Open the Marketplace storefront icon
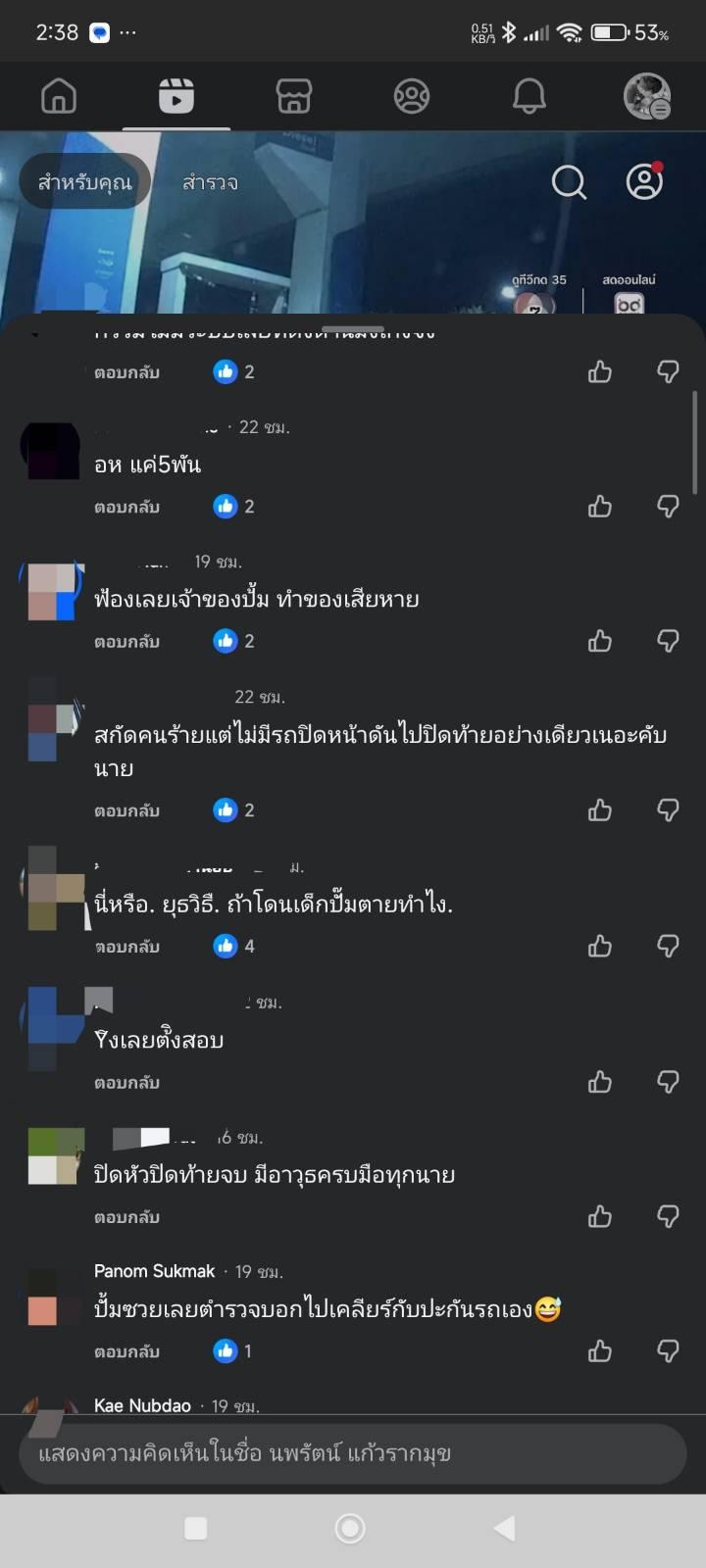The width and height of the screenshot is (706, 1568). [x=294, y=96]
